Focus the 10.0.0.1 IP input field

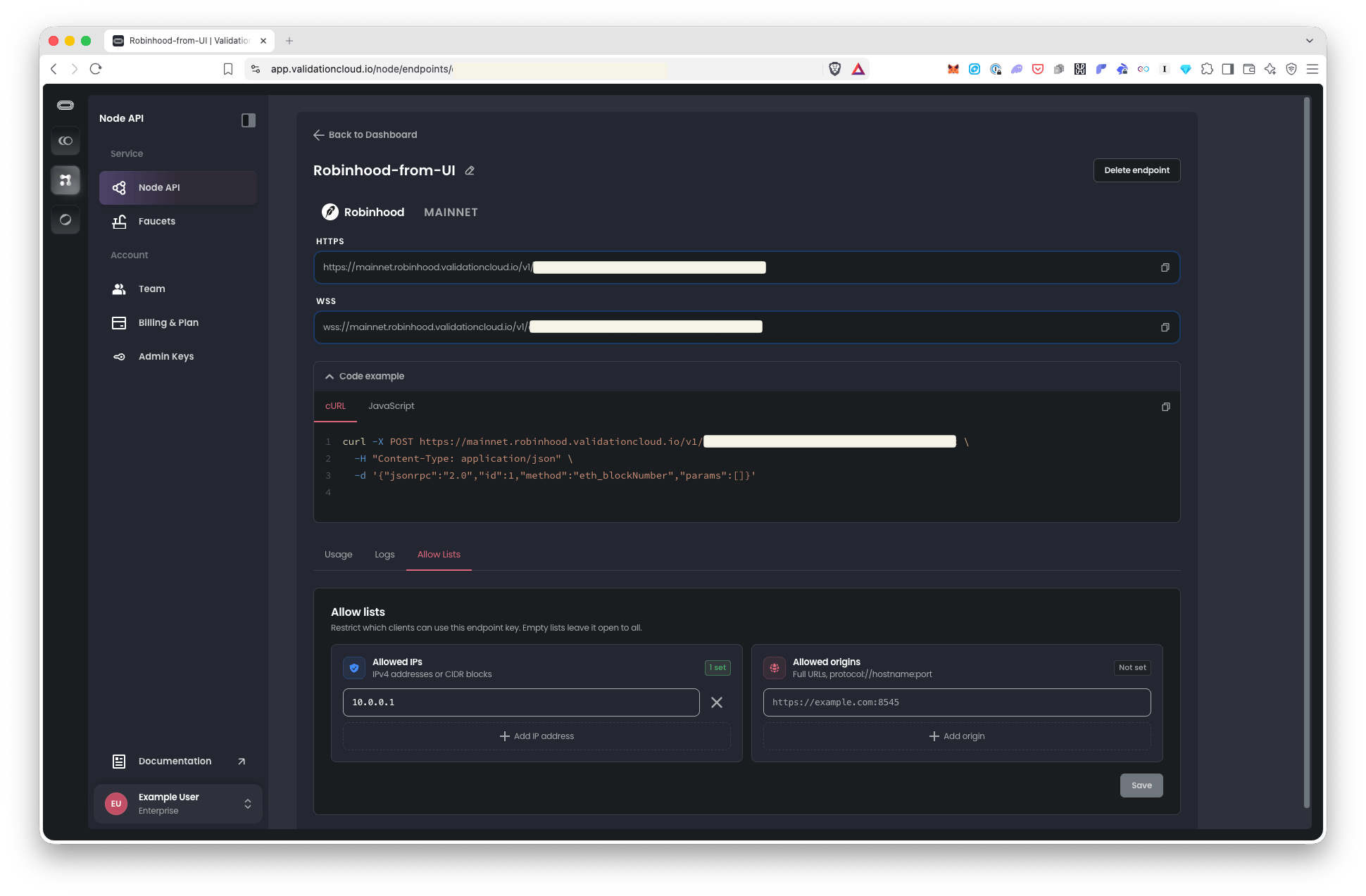[x=521, y=702]
